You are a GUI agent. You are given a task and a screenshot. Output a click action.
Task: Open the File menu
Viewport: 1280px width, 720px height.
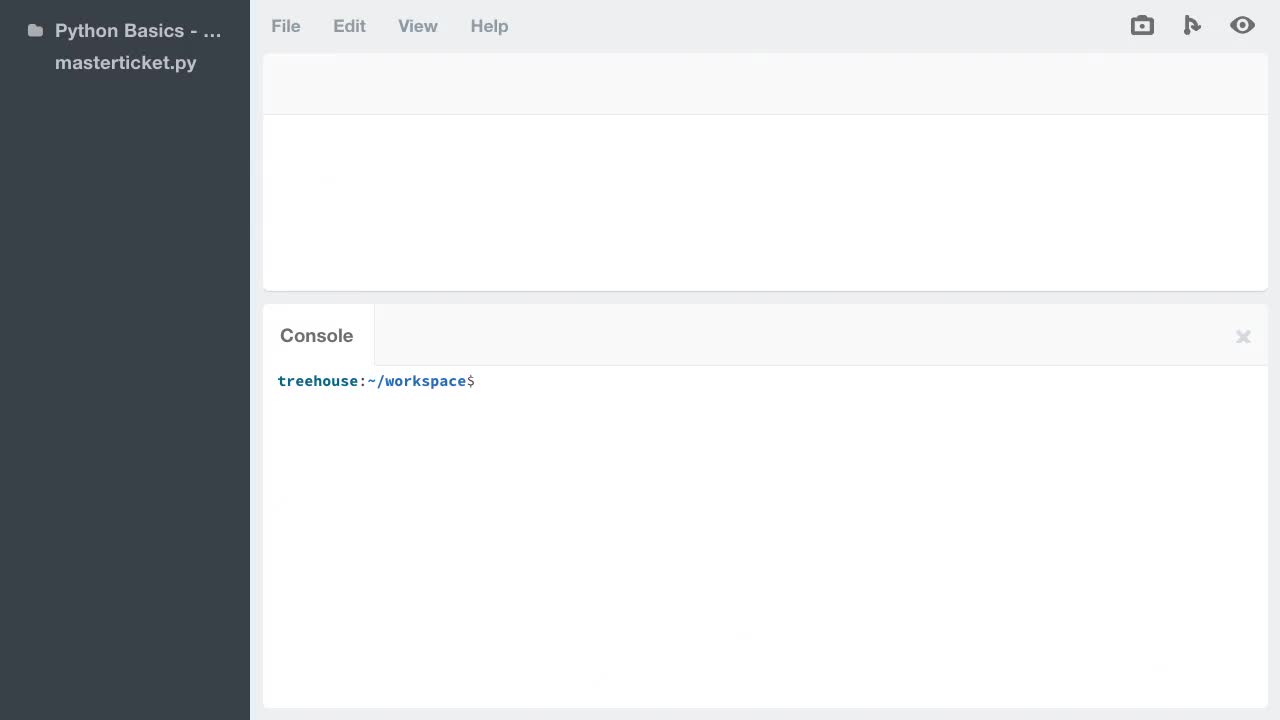tap(285, 26)
